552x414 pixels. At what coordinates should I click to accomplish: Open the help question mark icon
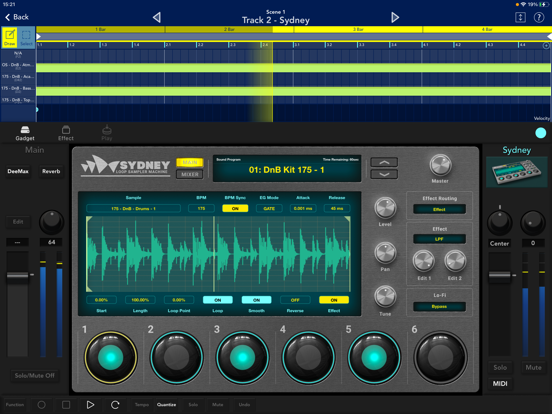(x=539, y=17)
